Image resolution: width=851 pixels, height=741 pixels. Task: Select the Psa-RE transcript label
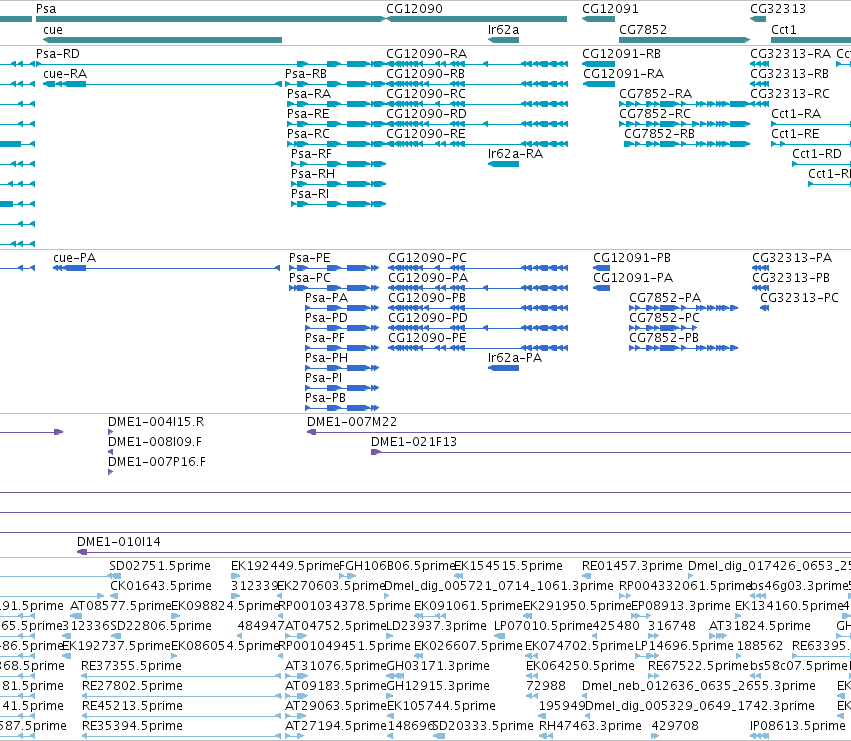pos(308,114)
